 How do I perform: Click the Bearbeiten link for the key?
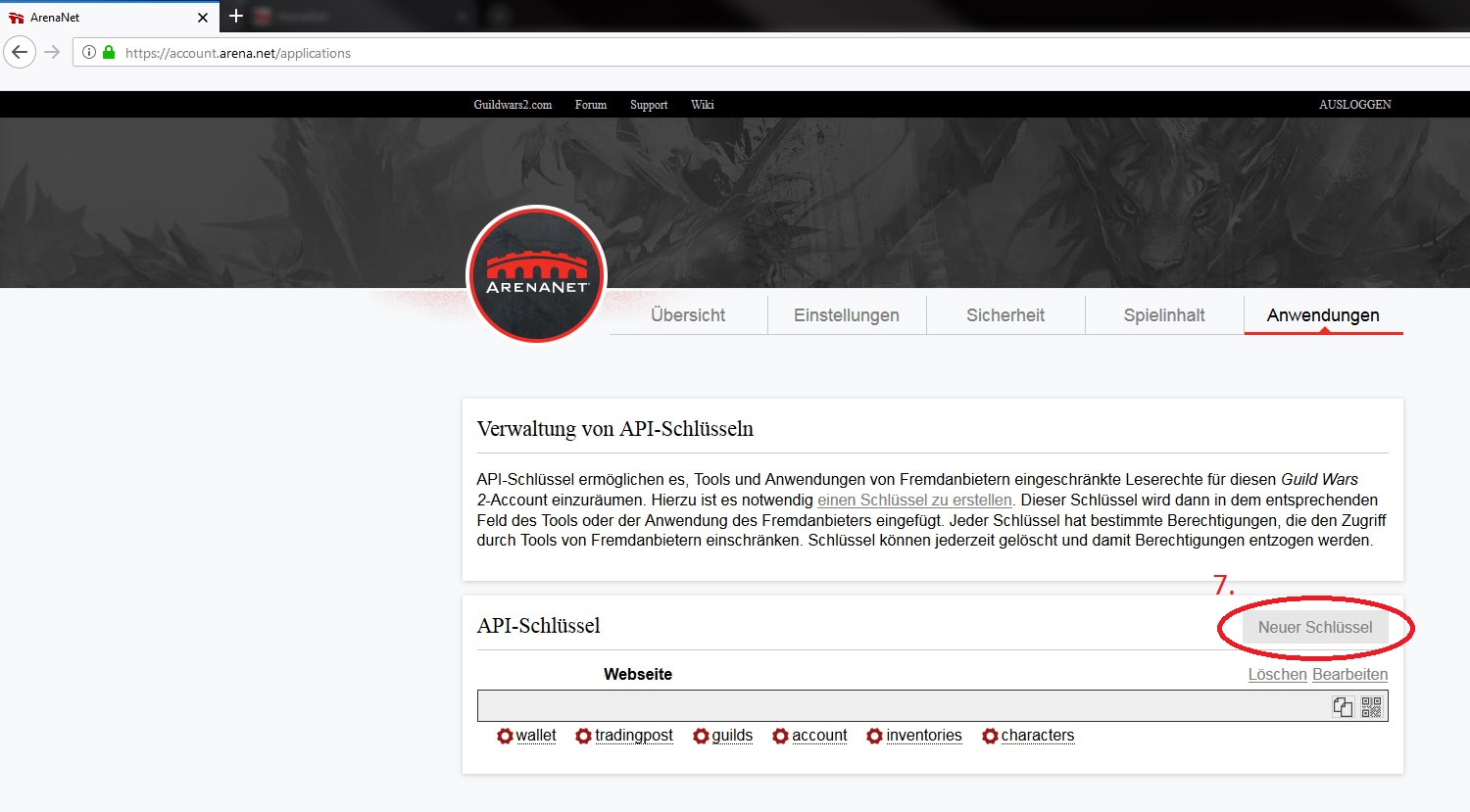(x=1349, y=674)
